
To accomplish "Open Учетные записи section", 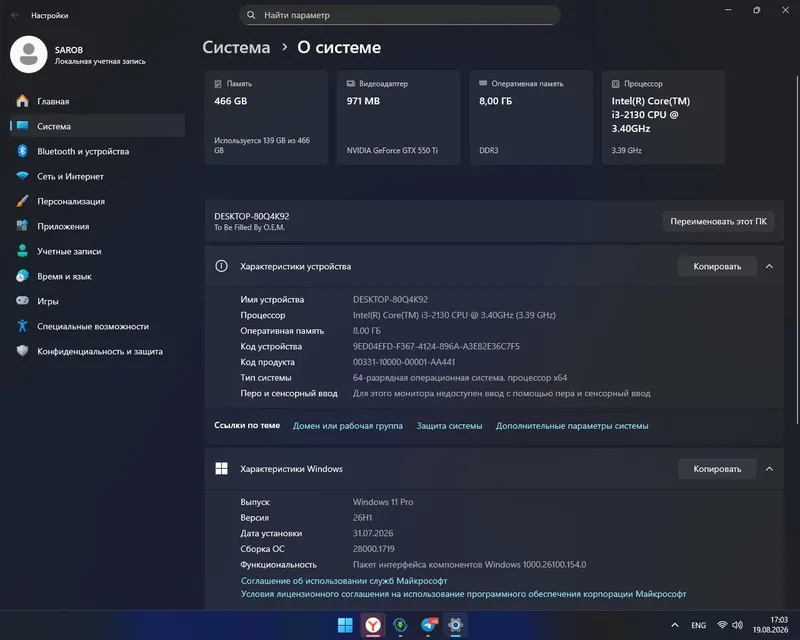I will click(x=97, y=251).
